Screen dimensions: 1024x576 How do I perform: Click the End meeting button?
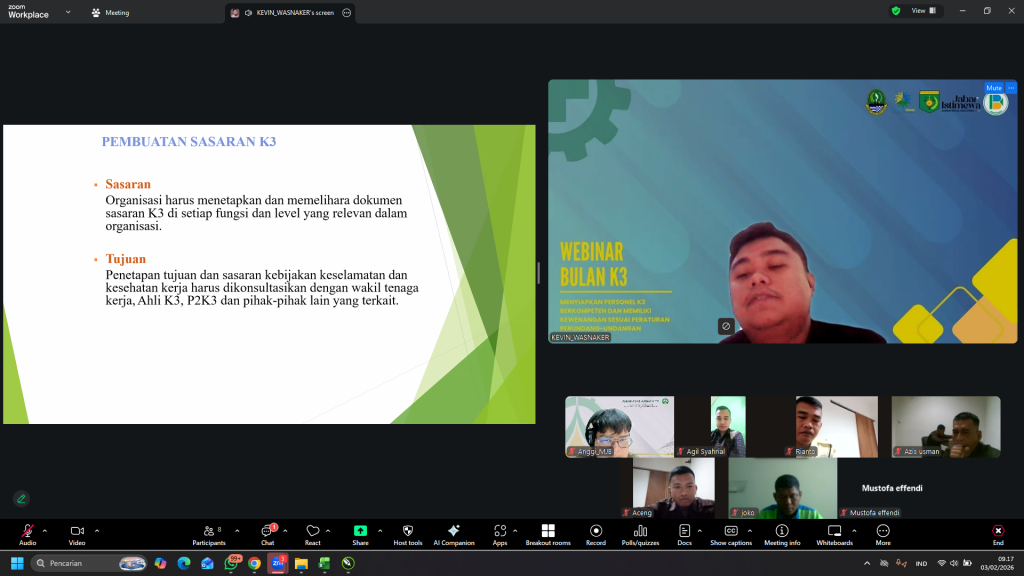point(998,533)
